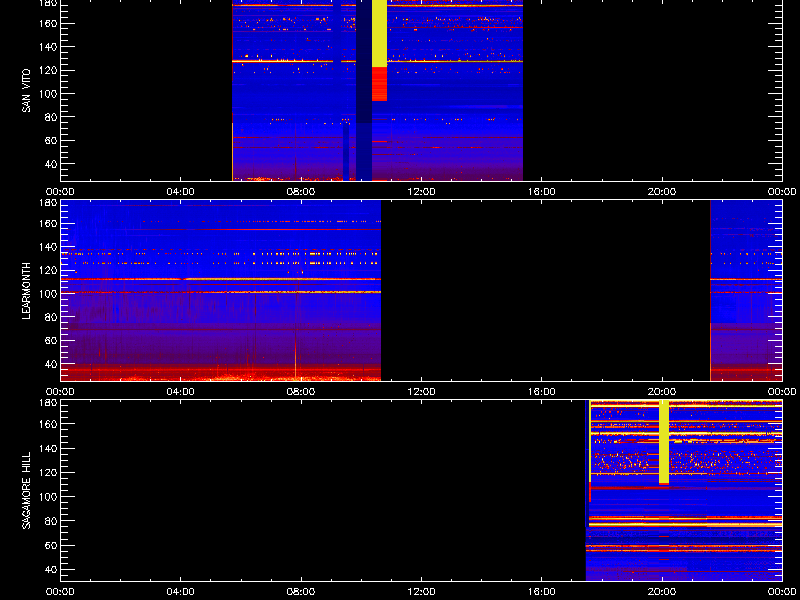Viewport: 800px width, 600px height.
Task: Select 04:00 on San Vito time axis
Action: click(x=181, y=192)
